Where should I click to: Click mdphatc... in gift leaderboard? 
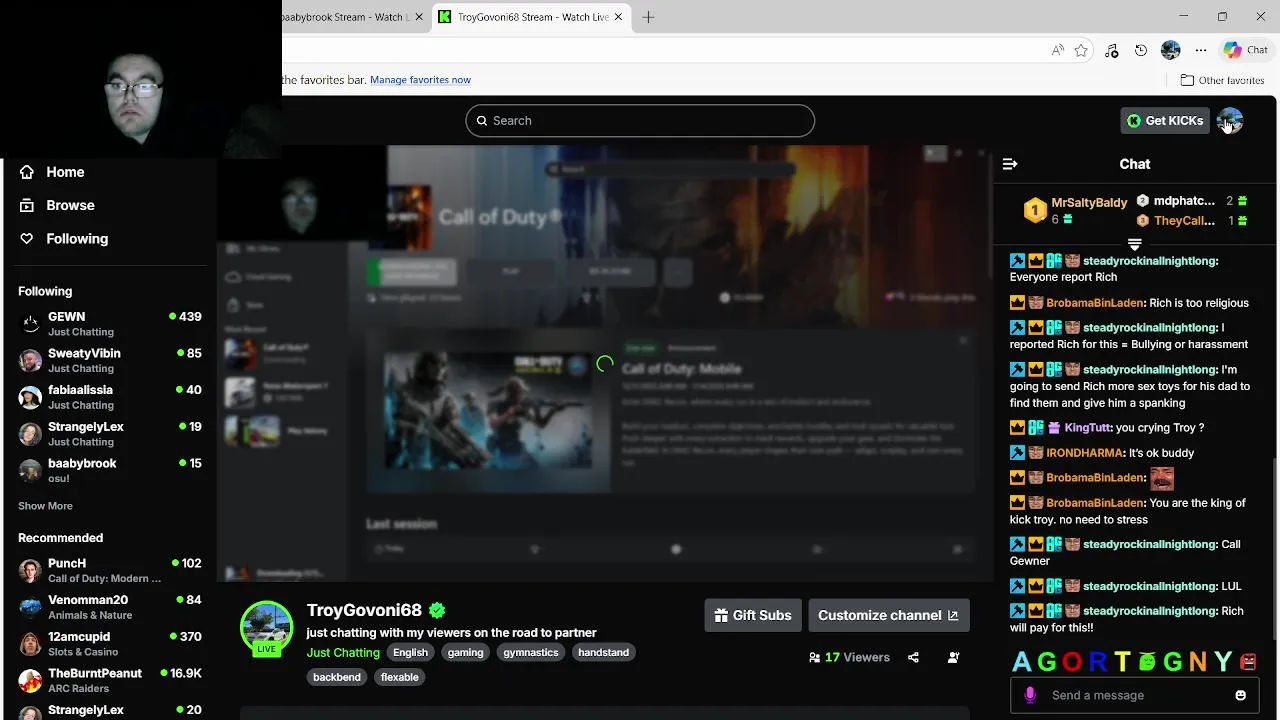pyautogui.click(x=1184, y=201)
